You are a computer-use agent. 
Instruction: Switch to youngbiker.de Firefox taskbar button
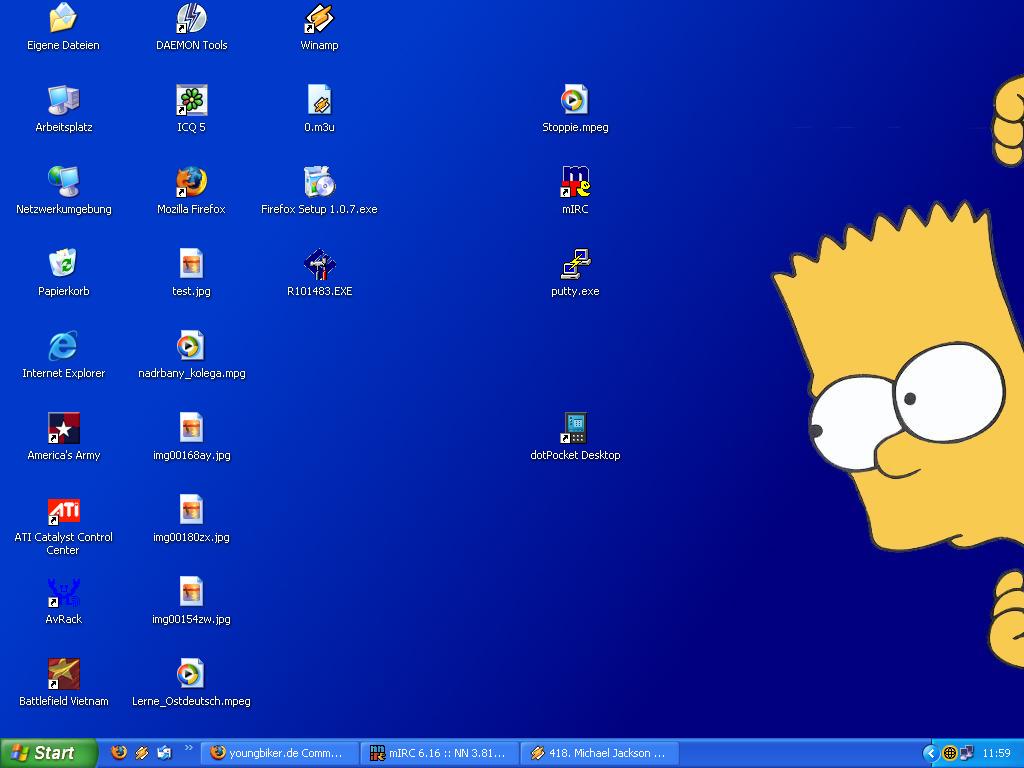coord(280,753)
